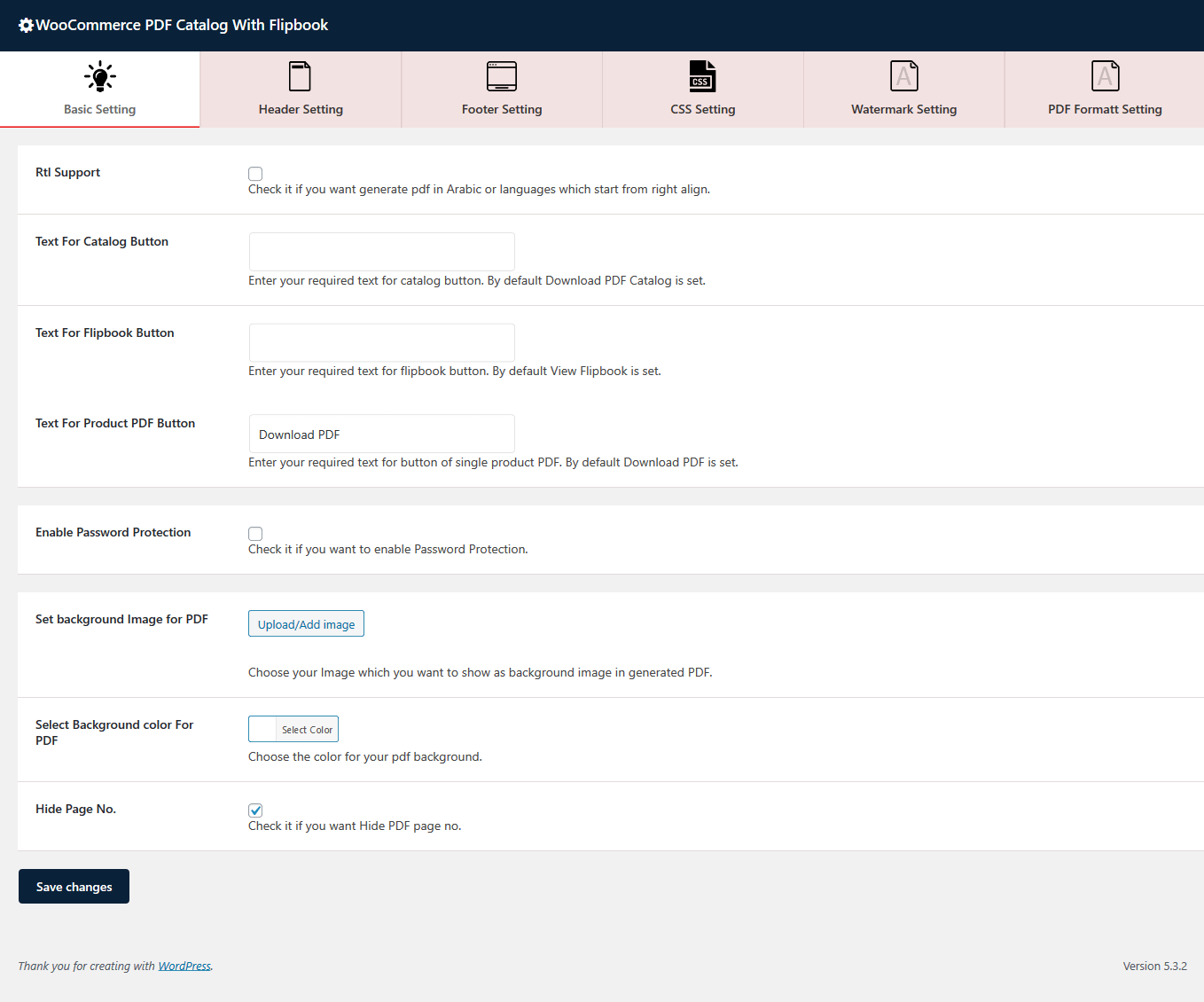Switch to the Header Setting tab
The width and height of the screenshot is (1204, 1002).
click(301, 90)
